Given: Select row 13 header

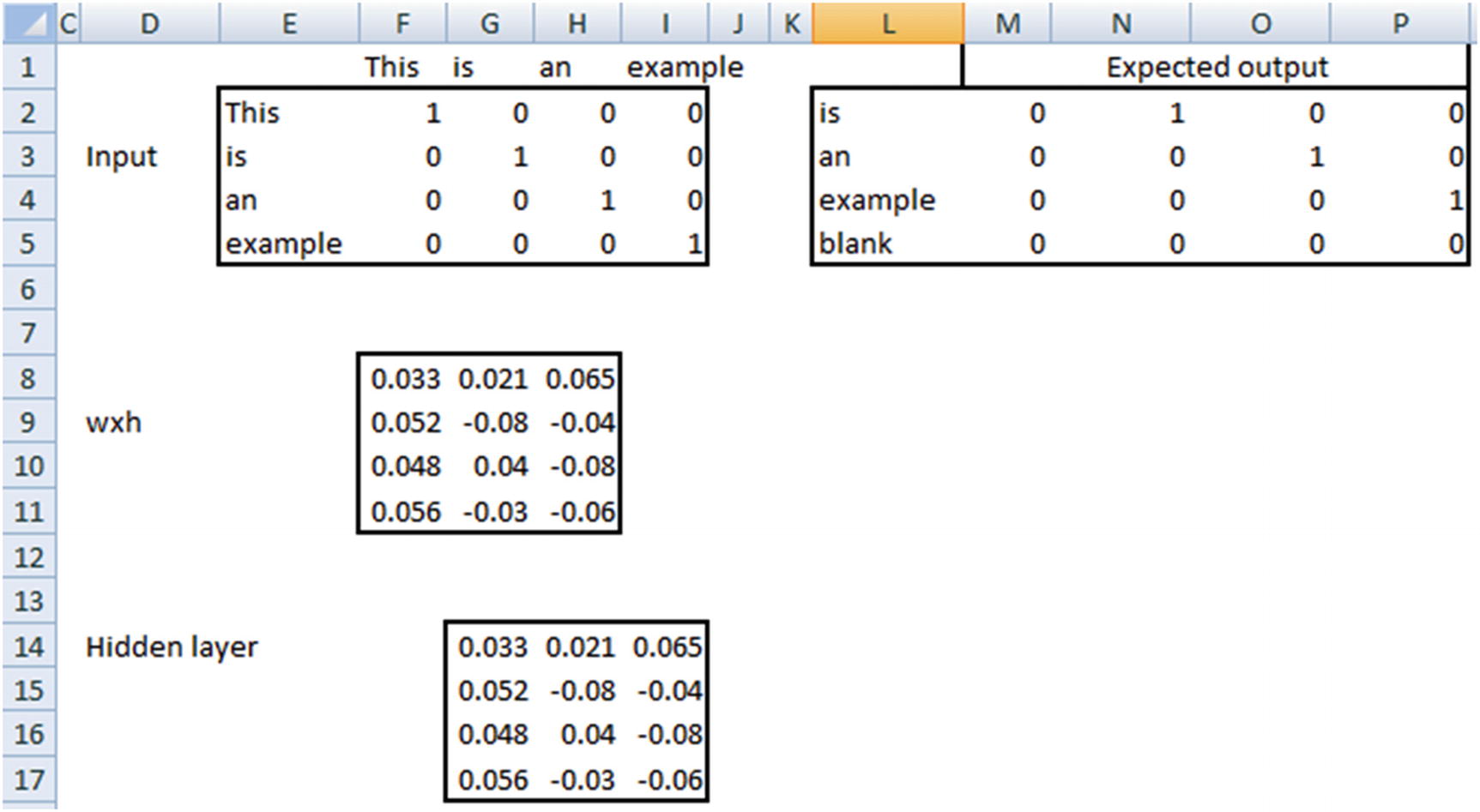Looking at the screenshot, I should [27, 601].
